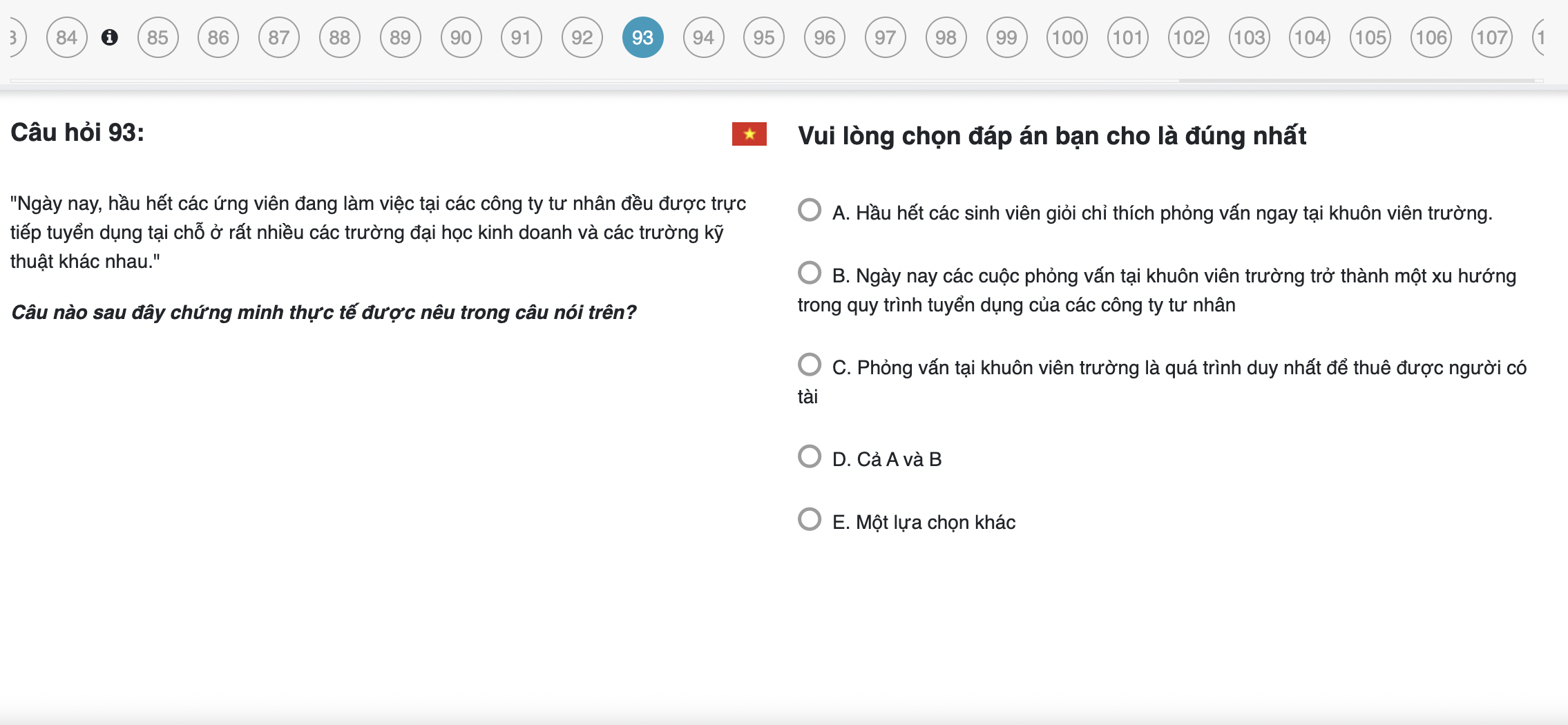Jump to question 97

click(886, 37)
